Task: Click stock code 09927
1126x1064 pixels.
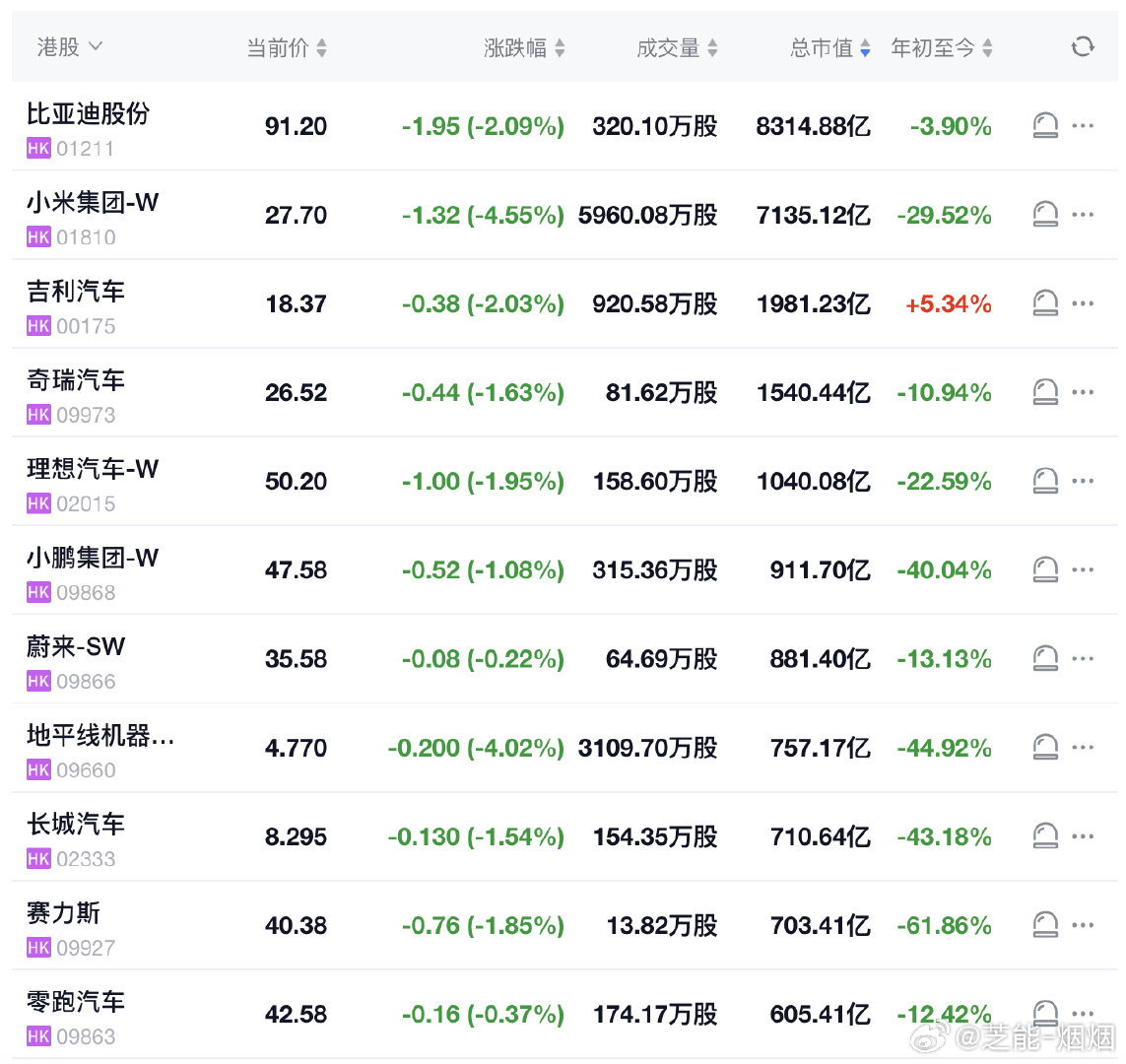Action: click(x=86, y=948)
